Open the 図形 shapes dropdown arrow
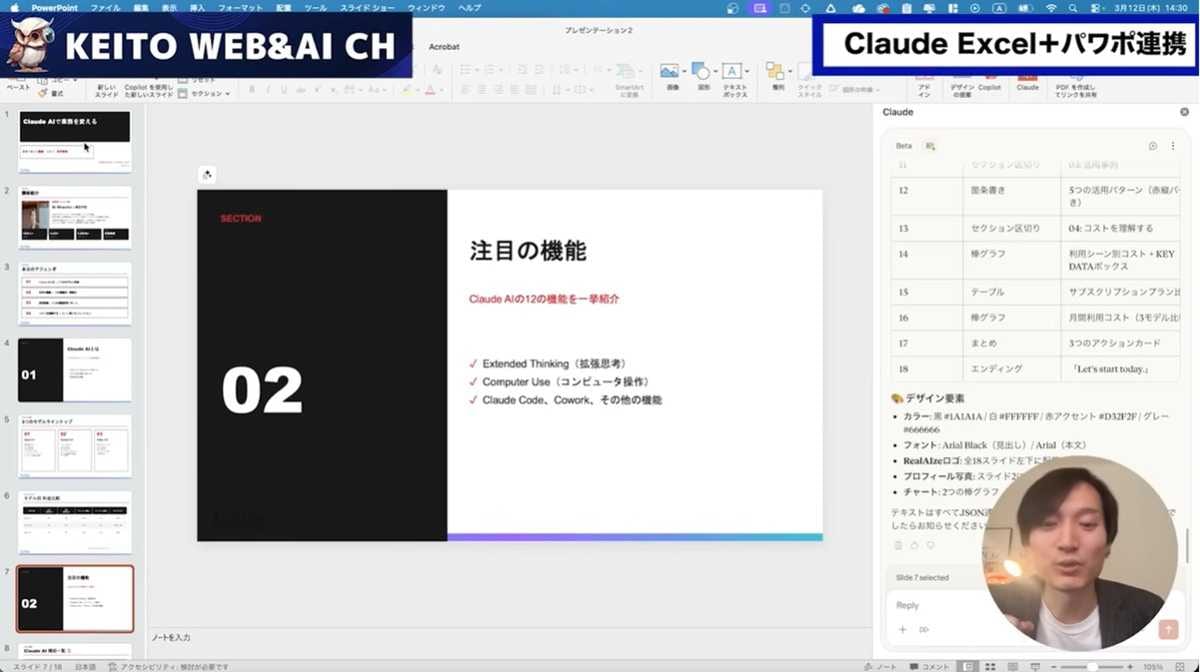This screenshot has width=1200, height=672. (x=716, y=70)
